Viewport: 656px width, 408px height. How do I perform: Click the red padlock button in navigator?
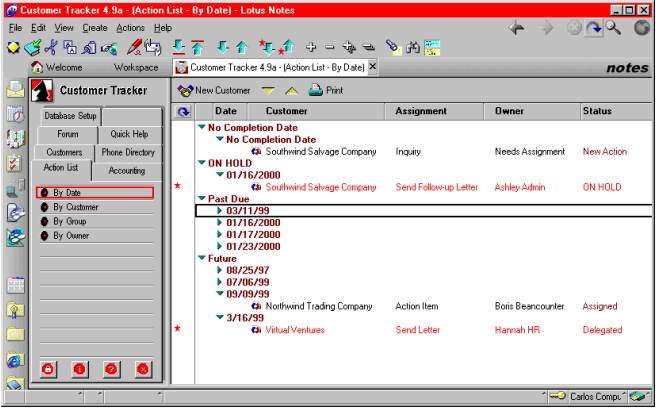pyautogui.click(x=49, y=370)
